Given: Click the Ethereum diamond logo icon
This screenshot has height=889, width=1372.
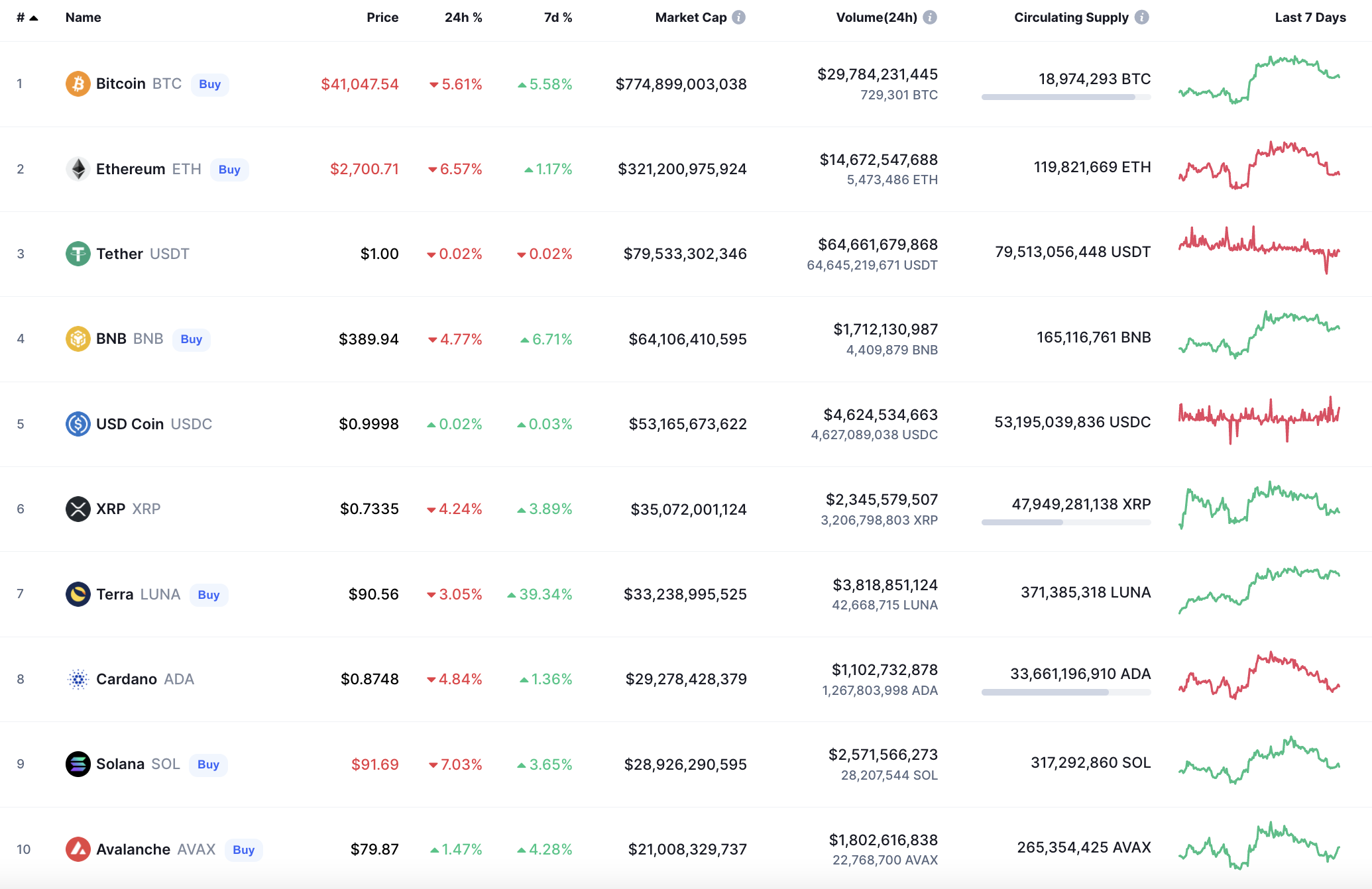Looking at the screenshot, I should [x=78, y=169].
